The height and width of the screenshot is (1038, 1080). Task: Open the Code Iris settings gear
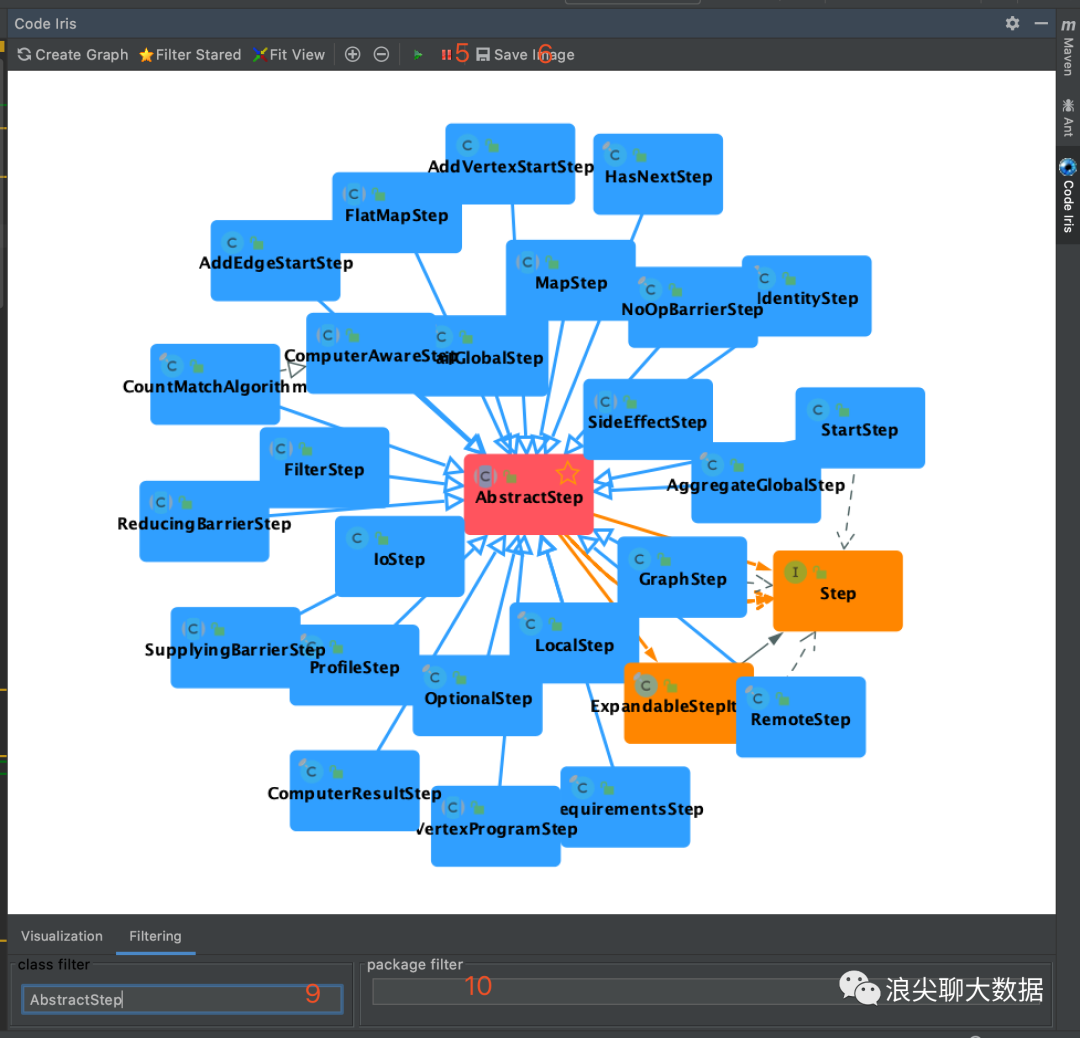pyautogui.click(x=1012, y=23)
